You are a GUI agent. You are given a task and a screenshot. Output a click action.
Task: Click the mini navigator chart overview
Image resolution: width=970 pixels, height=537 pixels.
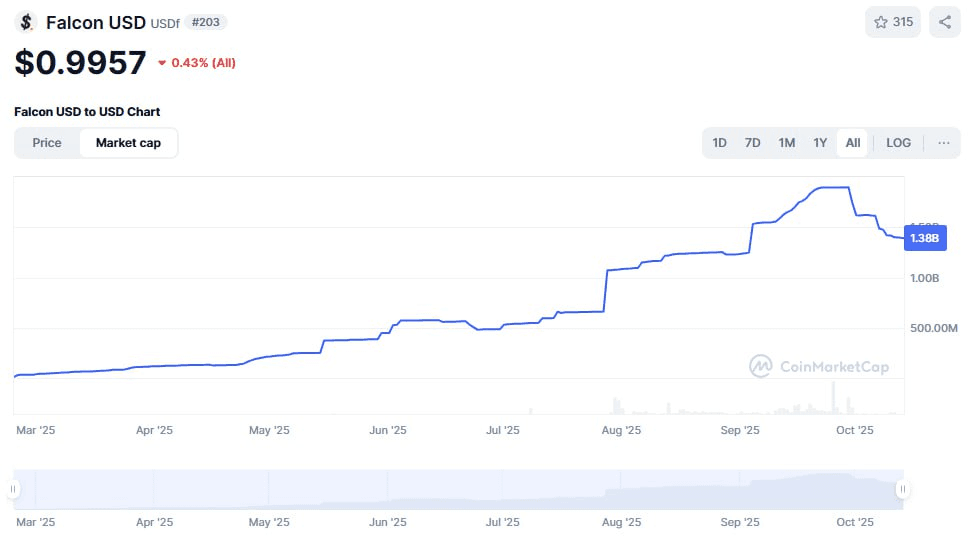pyautogui.click(x=458, y=490)
